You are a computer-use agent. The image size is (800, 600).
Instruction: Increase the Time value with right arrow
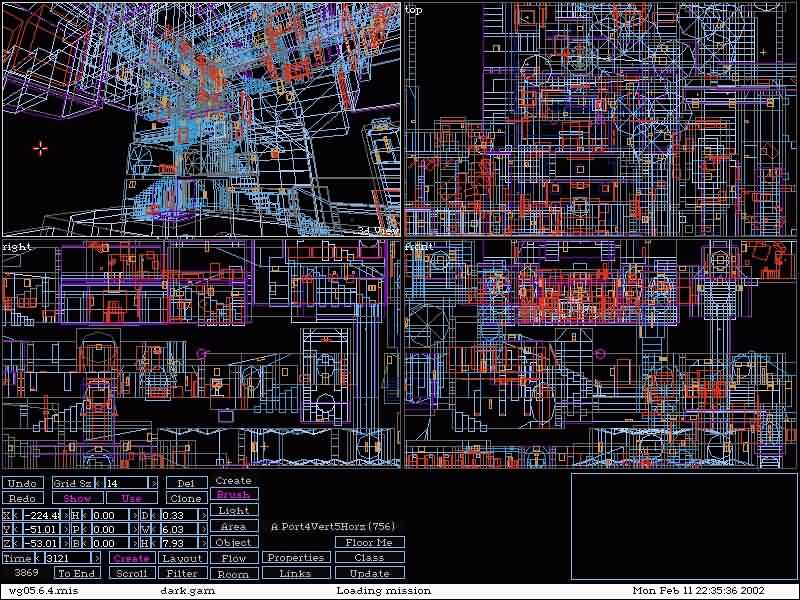97,558
